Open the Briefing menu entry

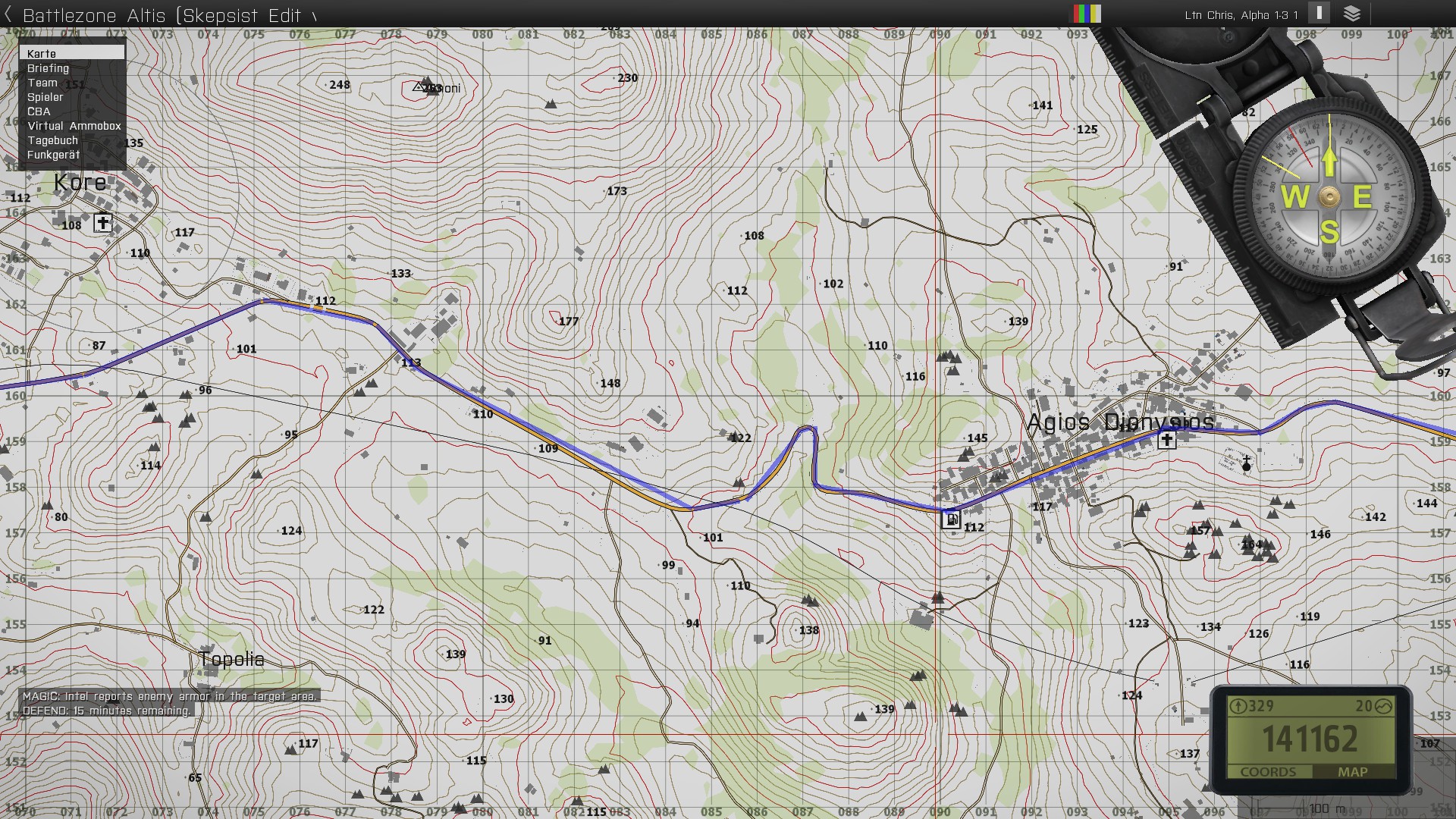click(x=48, y=68)
